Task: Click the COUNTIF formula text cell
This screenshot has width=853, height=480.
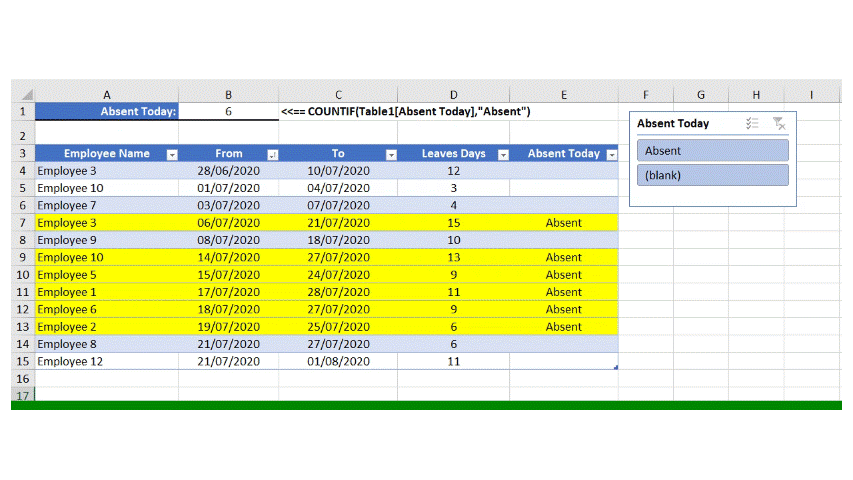Action: tap(405, 112)
